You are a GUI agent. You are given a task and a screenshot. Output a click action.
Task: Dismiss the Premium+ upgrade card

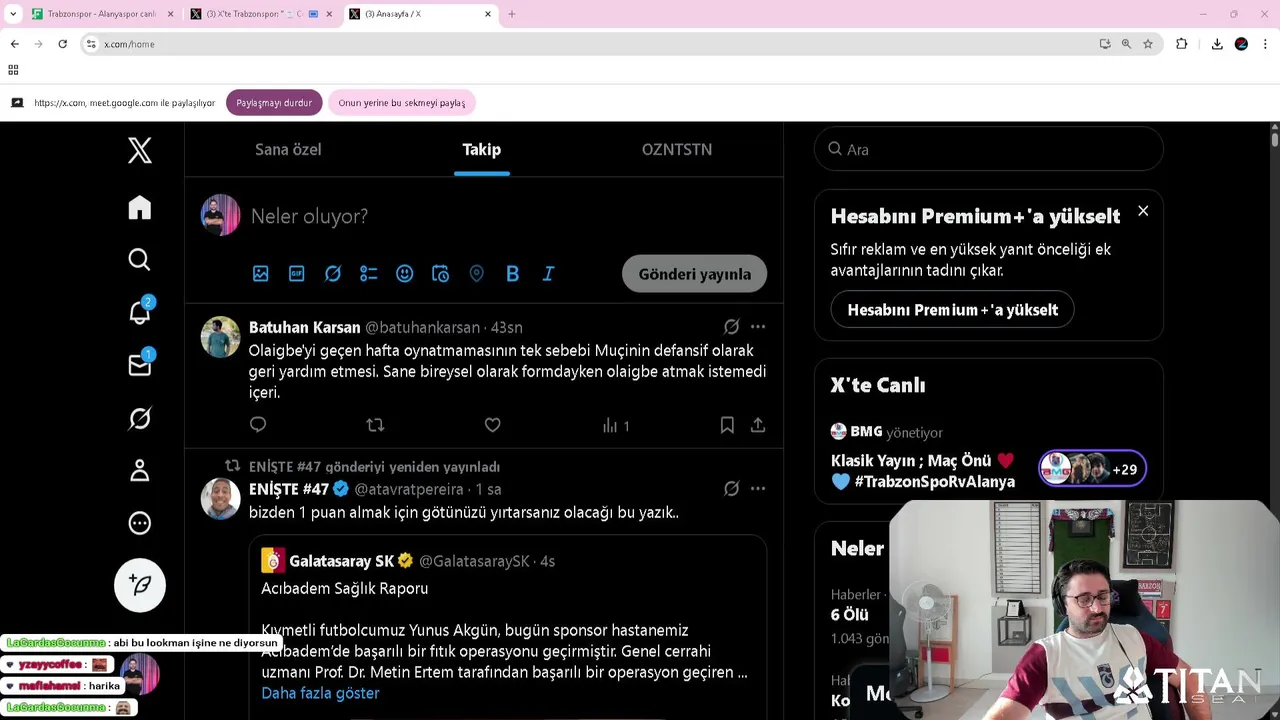(1143, 211)
